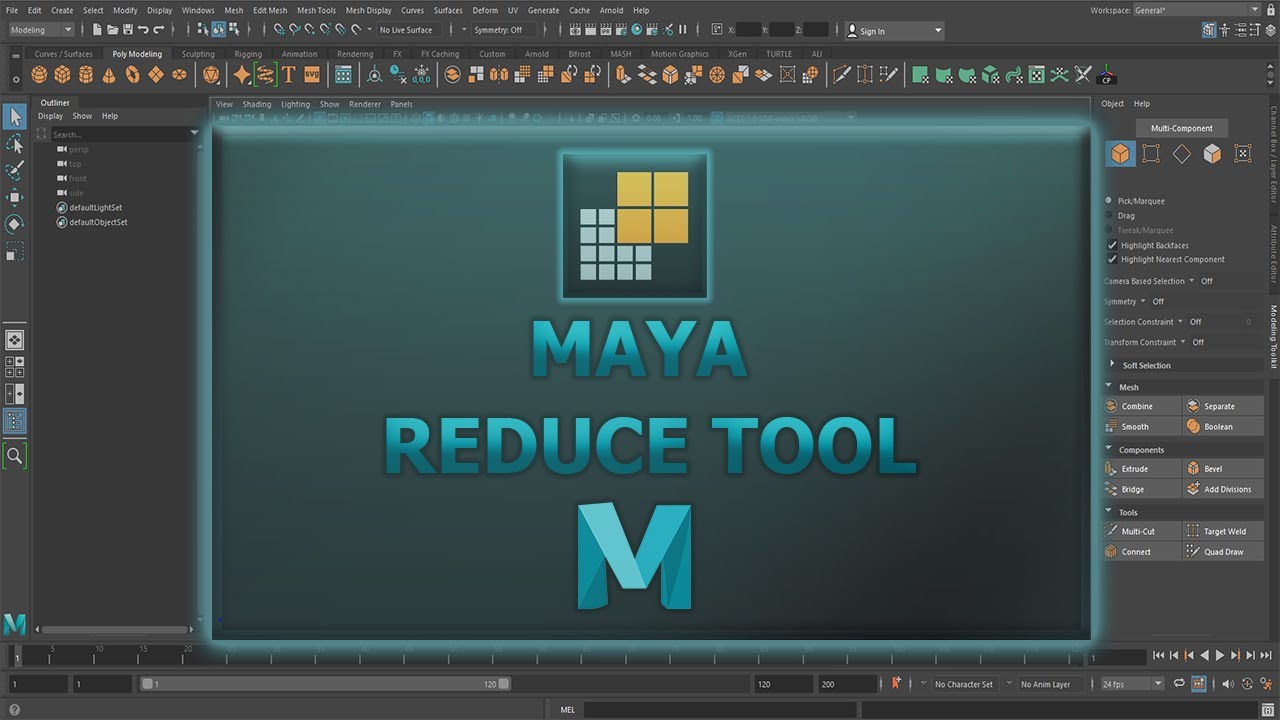Expand the Soft Selection section
This screenshot has width=1280, height=720.
click(x=1112, y=365)
